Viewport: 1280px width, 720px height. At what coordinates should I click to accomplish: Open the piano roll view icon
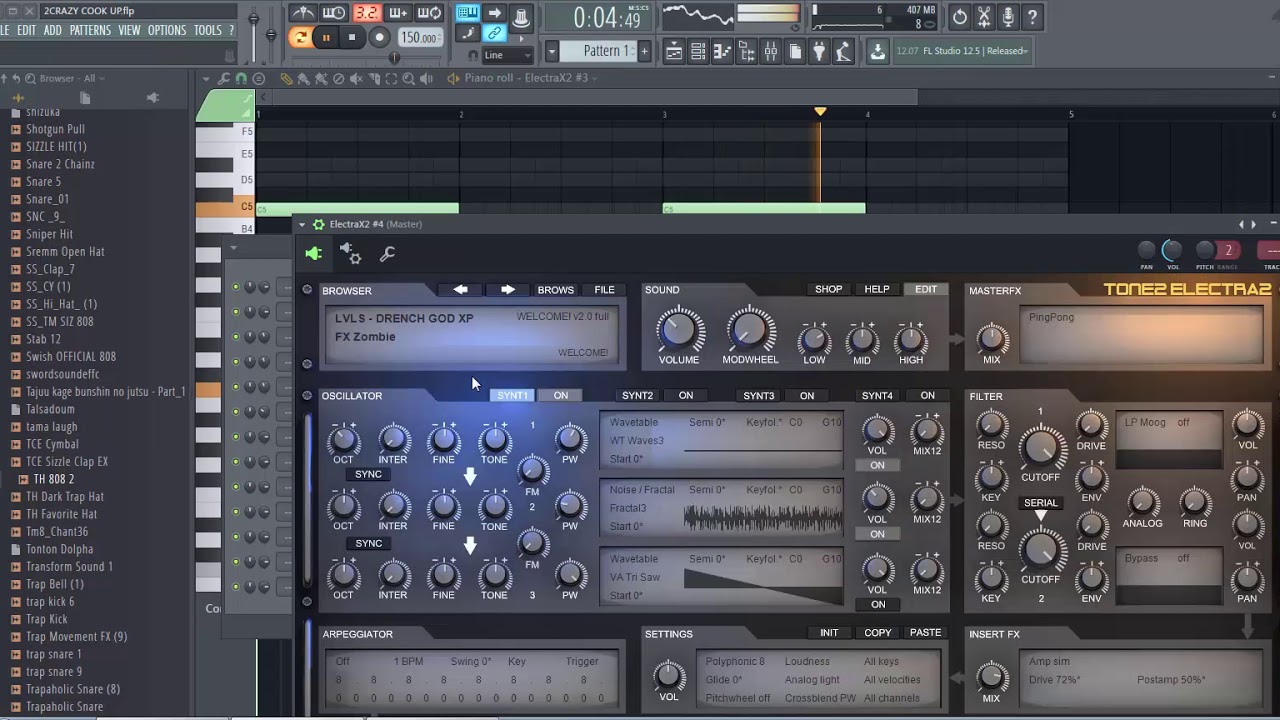(x=723, y=51)
